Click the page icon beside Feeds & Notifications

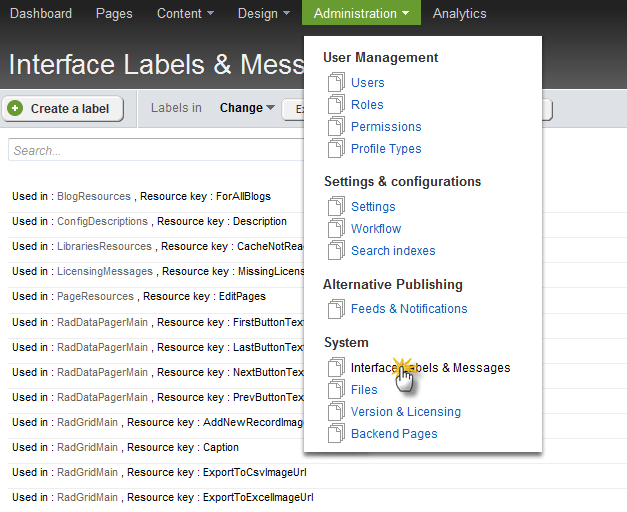(336, 309)
